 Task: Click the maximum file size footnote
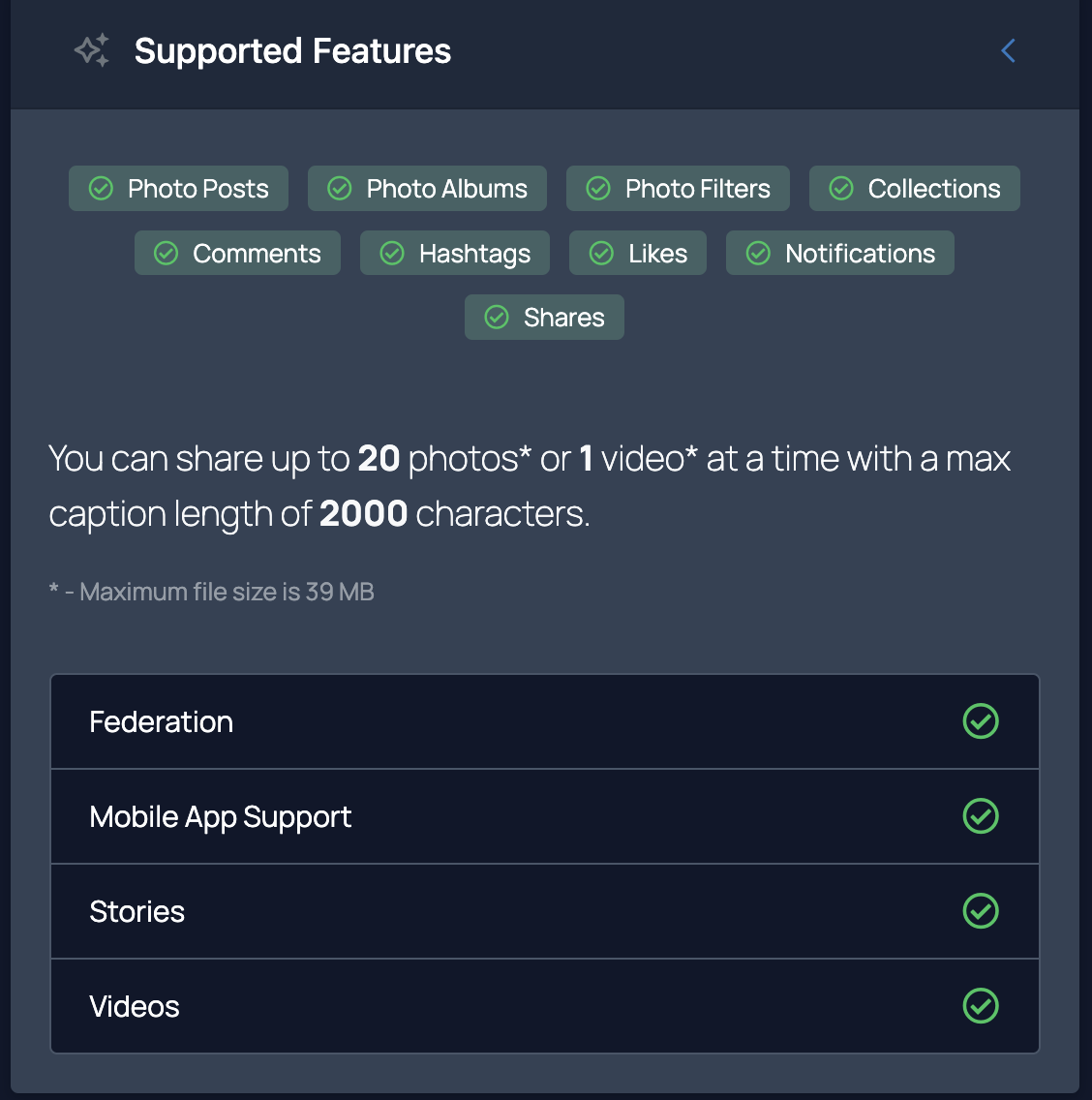(x=211, y=592)
